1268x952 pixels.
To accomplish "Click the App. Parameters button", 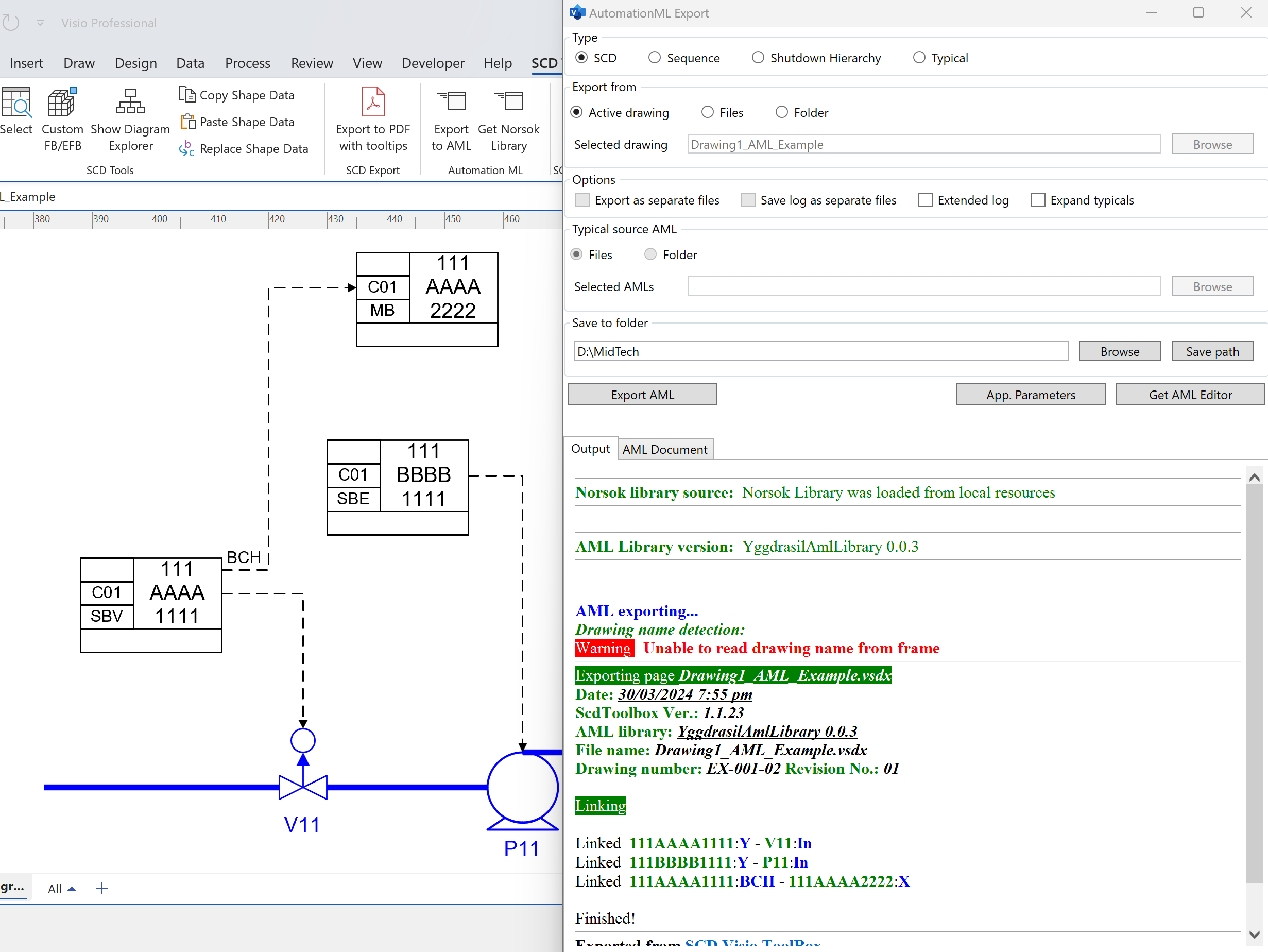I will point(1031,395).
